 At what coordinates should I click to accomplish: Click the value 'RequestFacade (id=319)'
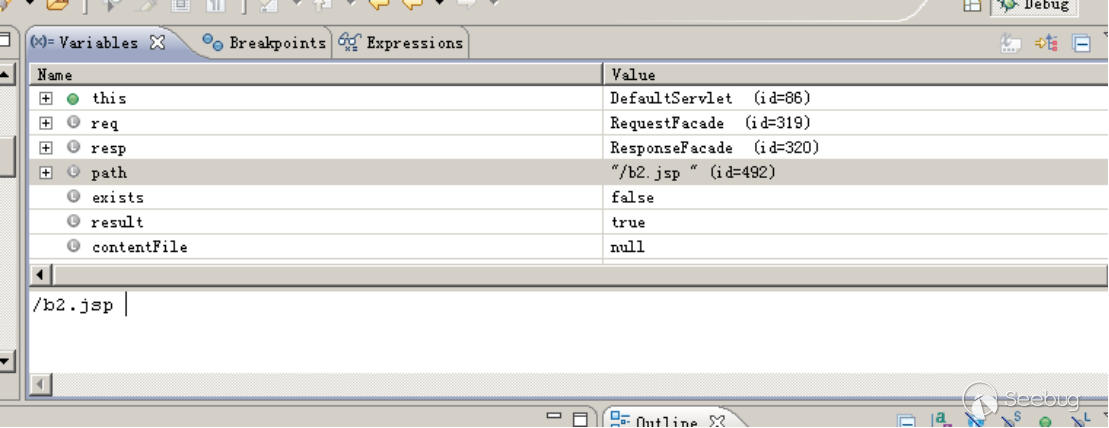[710, 123]
